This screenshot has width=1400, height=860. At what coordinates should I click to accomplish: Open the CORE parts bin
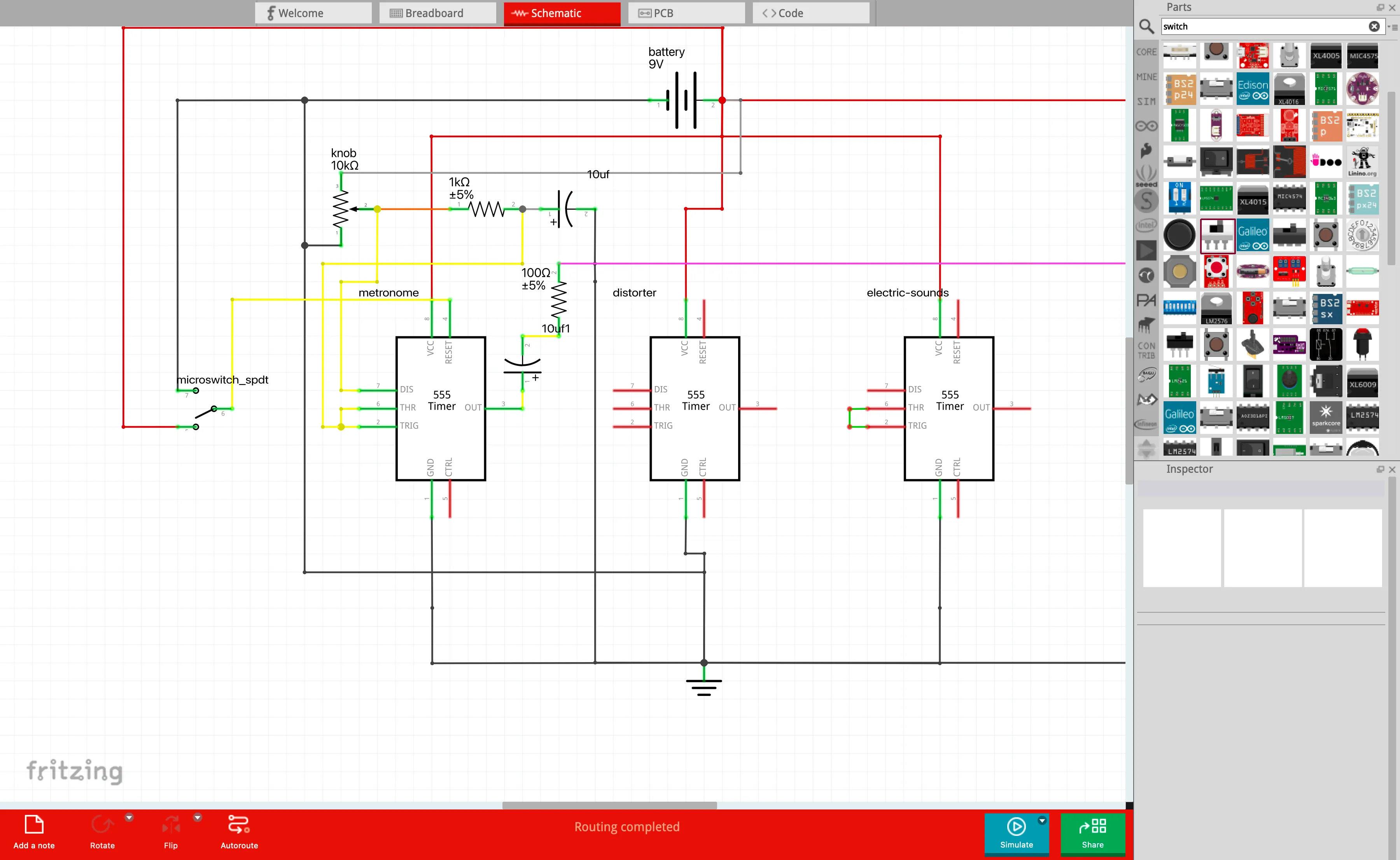point(1146,52)
